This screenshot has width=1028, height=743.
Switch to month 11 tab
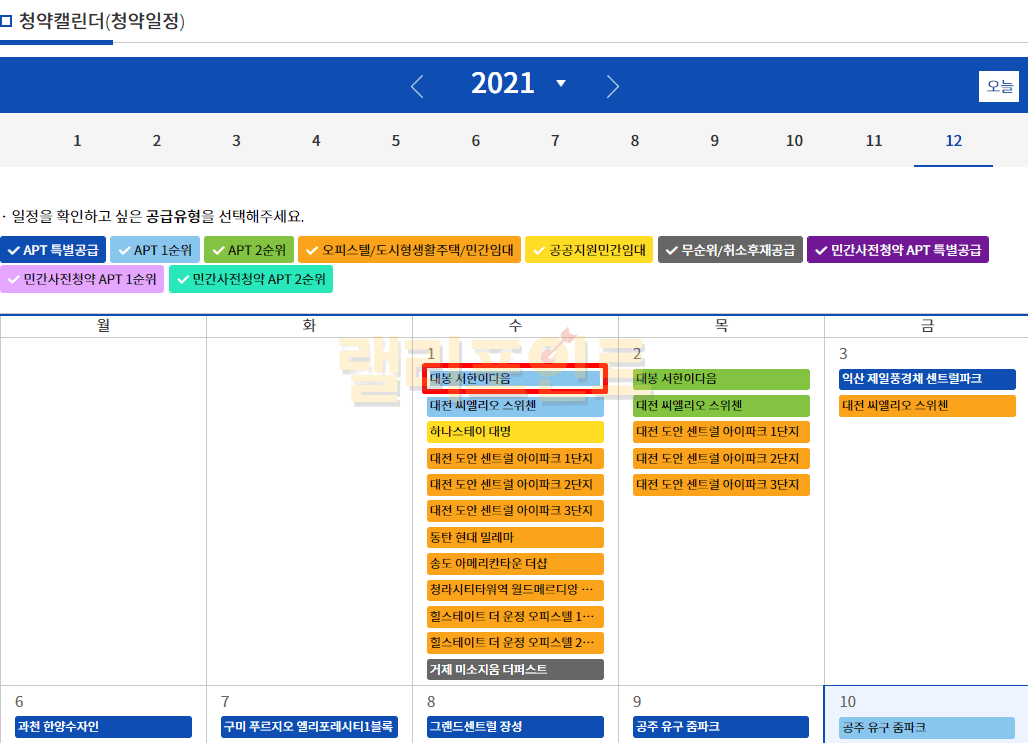(x=873, y=141)
